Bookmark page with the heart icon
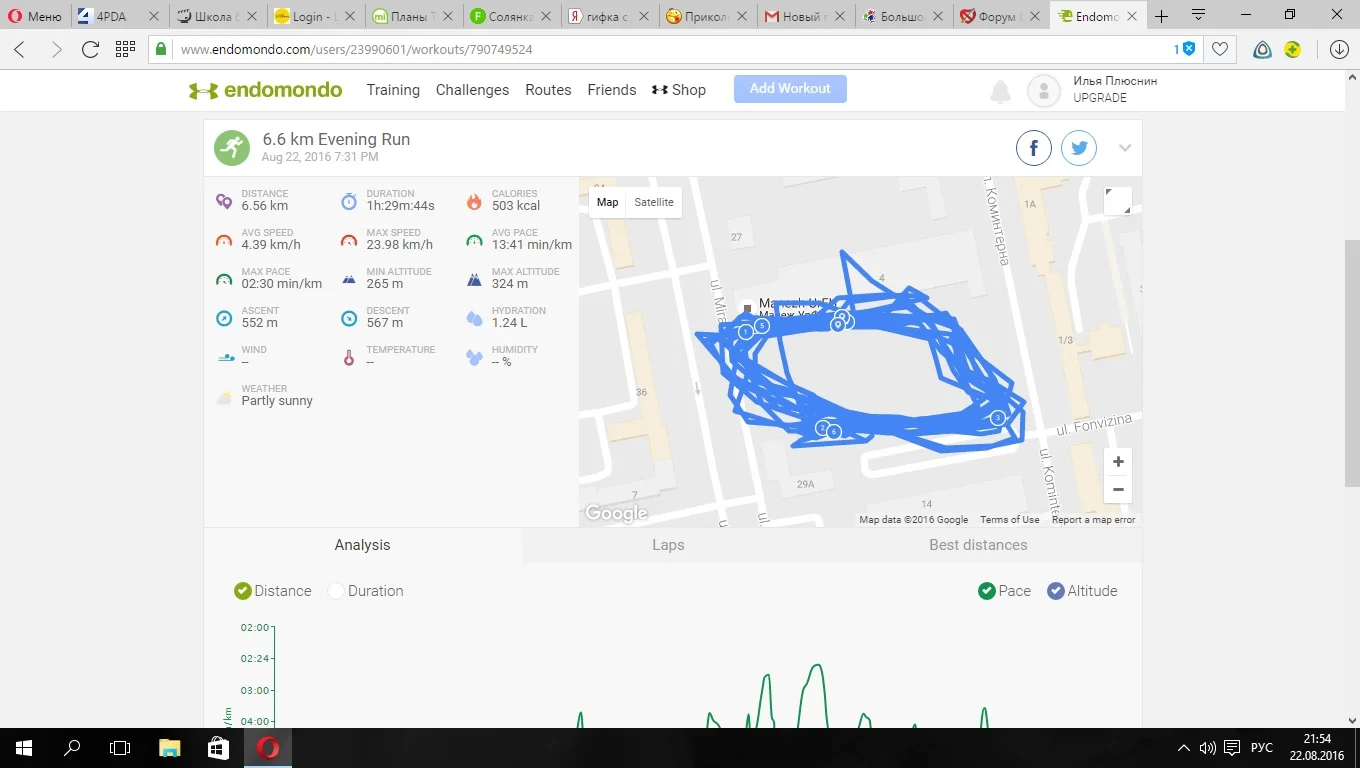Viewport: 1360px width, 768px height. [x=1220, y=49]
